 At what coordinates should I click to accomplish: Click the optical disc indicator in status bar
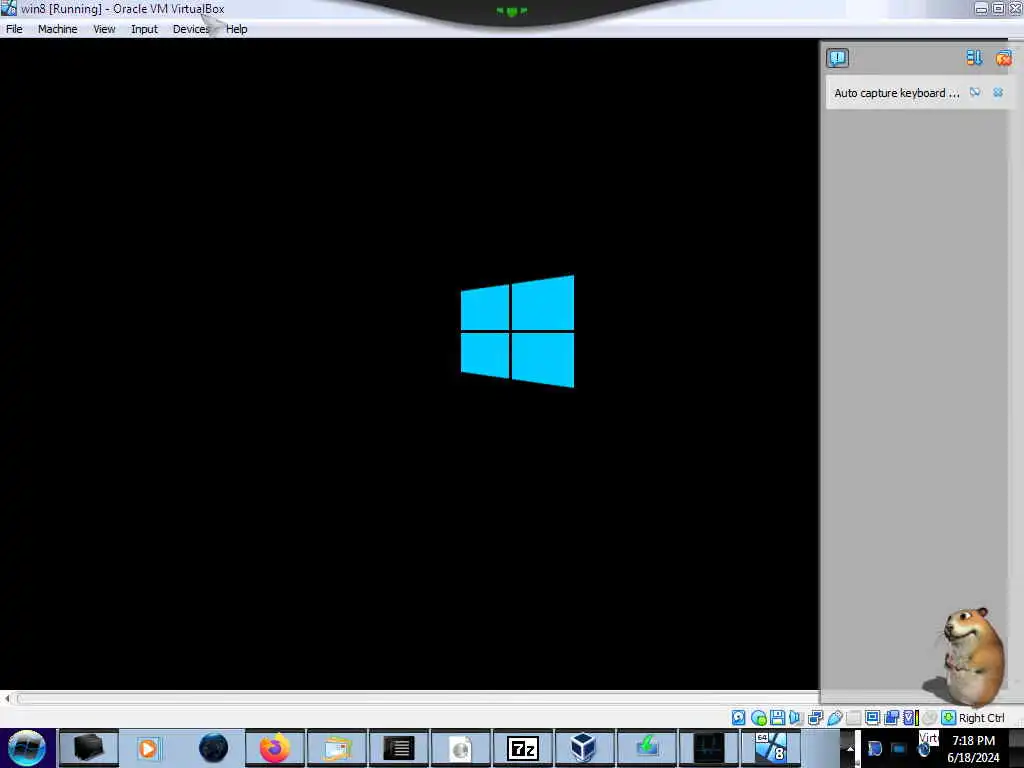pos(758,718)
